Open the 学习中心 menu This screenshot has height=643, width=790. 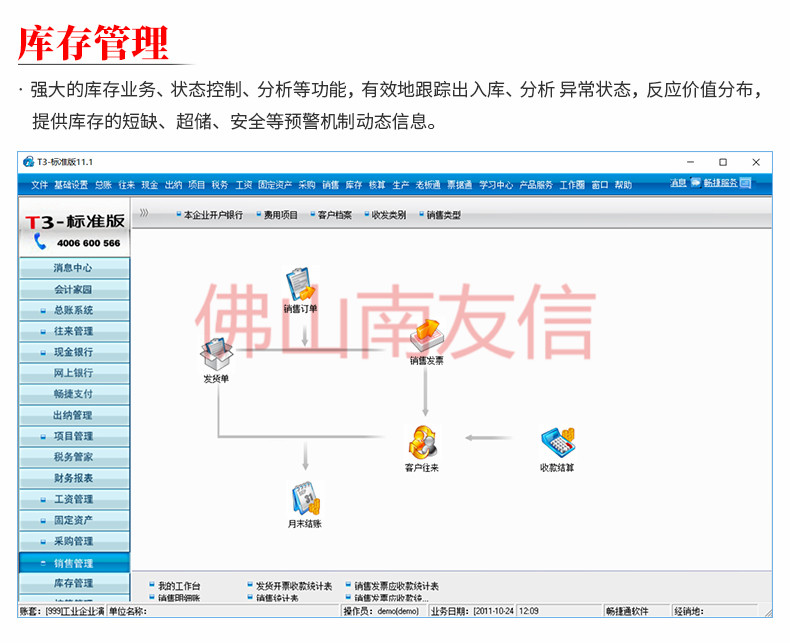pyautogui.click(x=496, y=185)
